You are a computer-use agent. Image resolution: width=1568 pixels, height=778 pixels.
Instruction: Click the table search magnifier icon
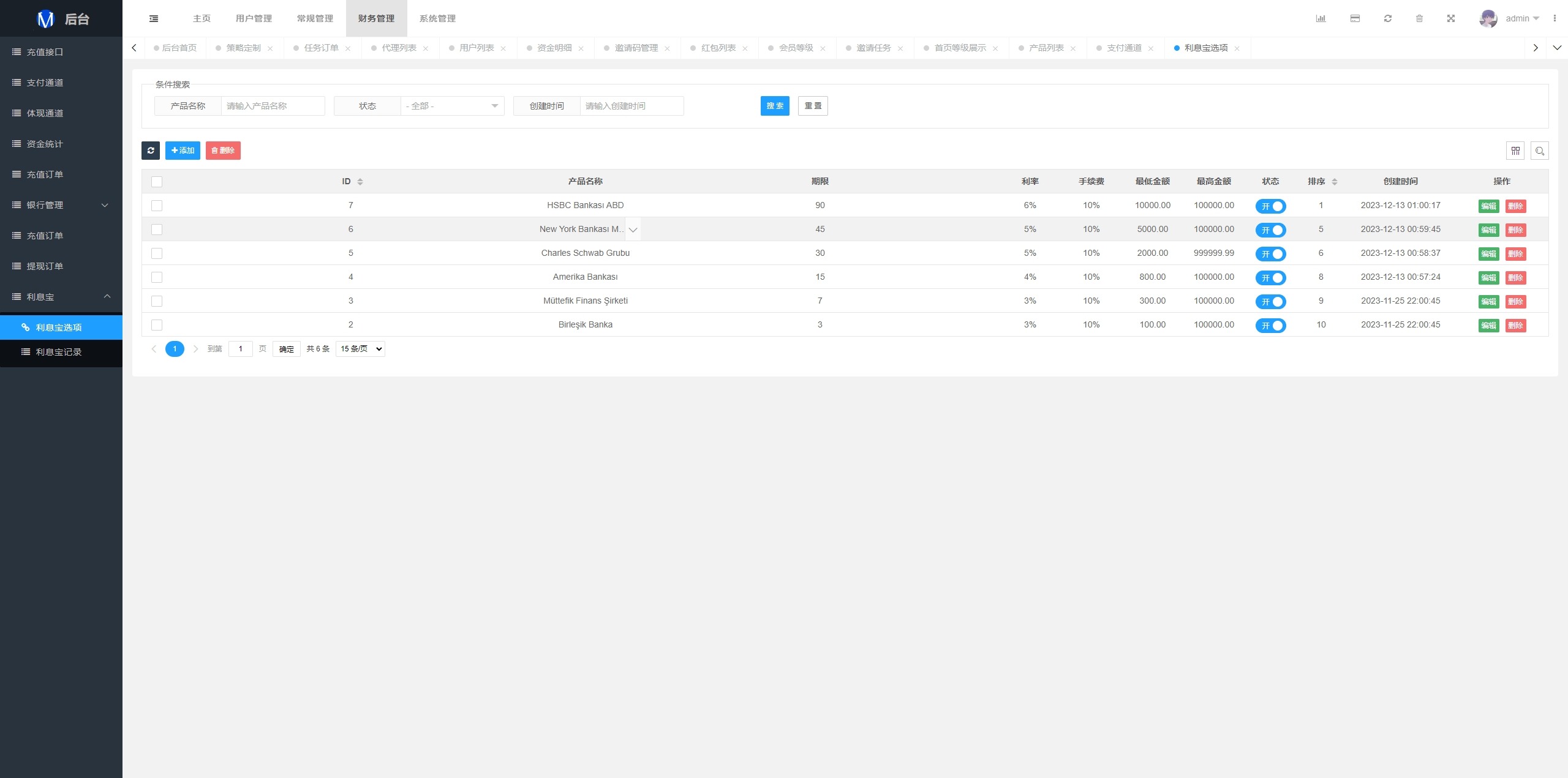tap(1540, 151)
